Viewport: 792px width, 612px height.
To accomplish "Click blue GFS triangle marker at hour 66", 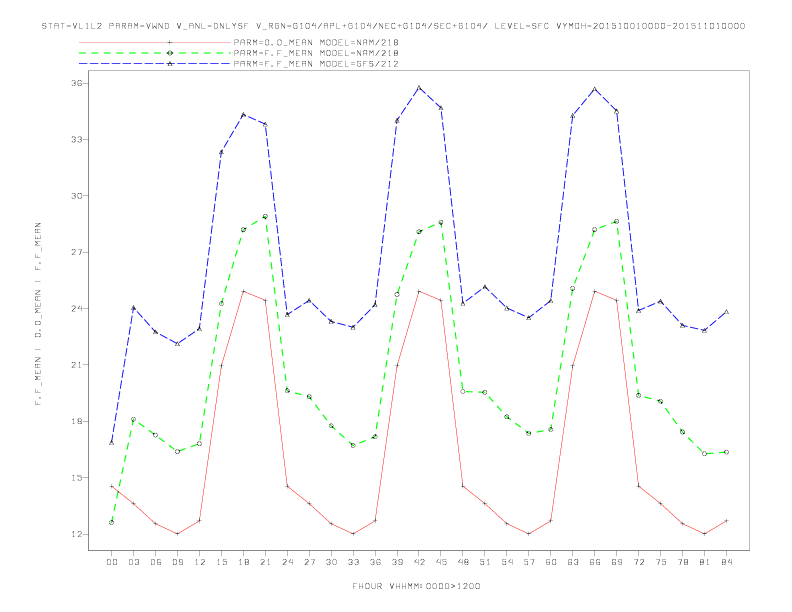I will pyautogui.click(x=595, y=89).
